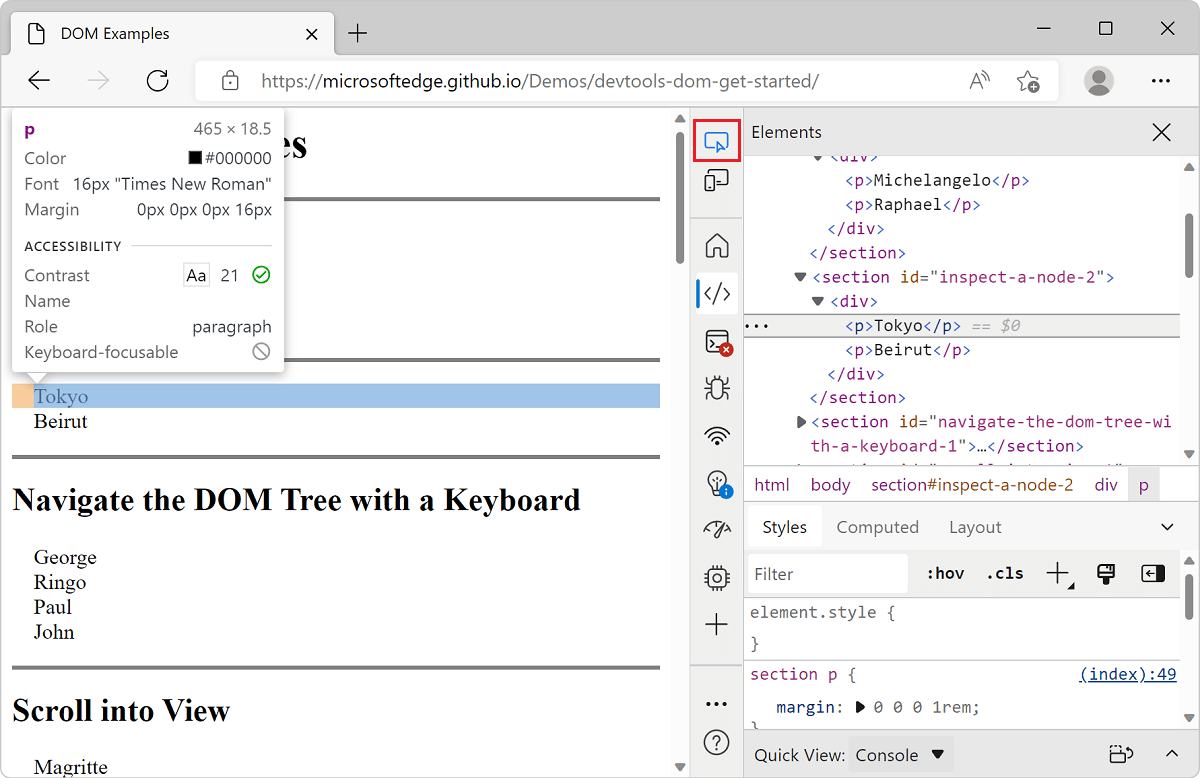The height and width of the screenshot is (778, 1200).
Task: Open the Memory tool chip icon
Action: [x=716, y=577]
